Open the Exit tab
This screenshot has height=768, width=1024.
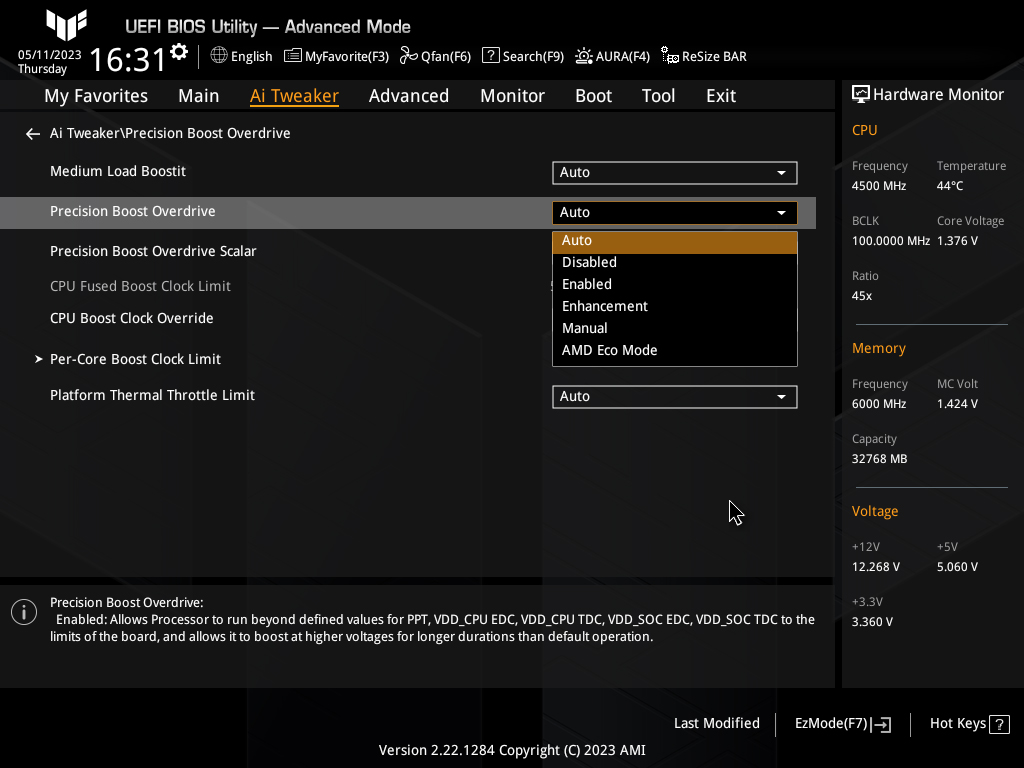tap(721, 95)
